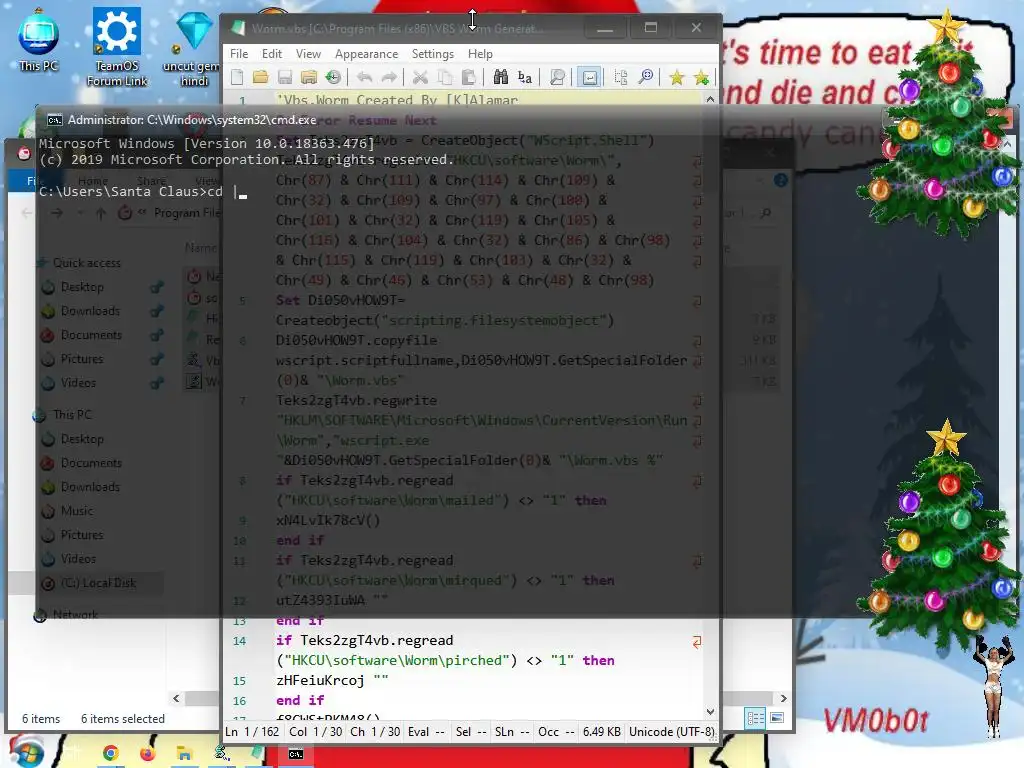1024x768 pixels.
Task: Open Firefox from the taskbar
Action: click(x=148, y=754)
